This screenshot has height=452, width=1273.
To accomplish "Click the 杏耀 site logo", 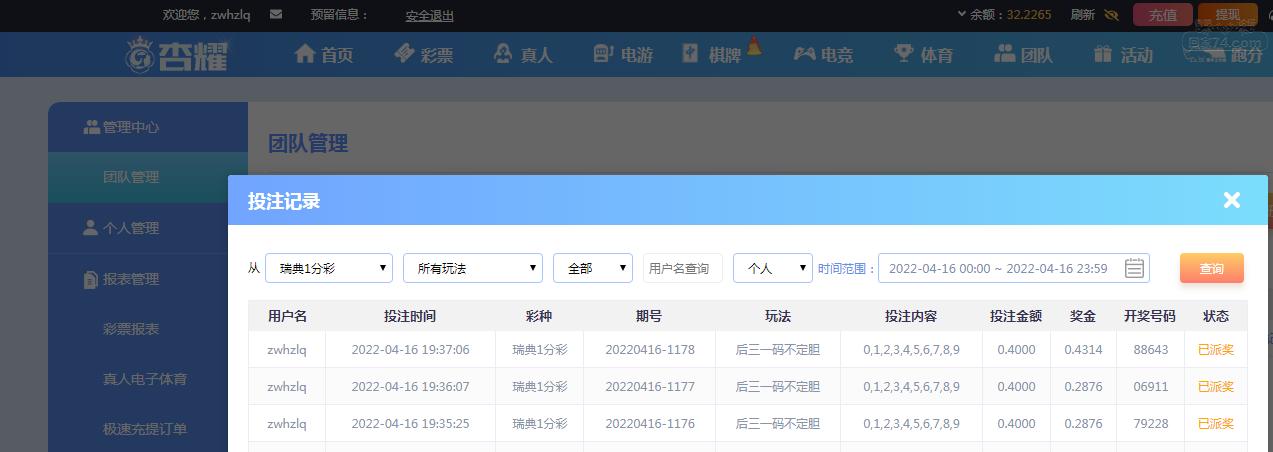I will click(x=177, y=55).
